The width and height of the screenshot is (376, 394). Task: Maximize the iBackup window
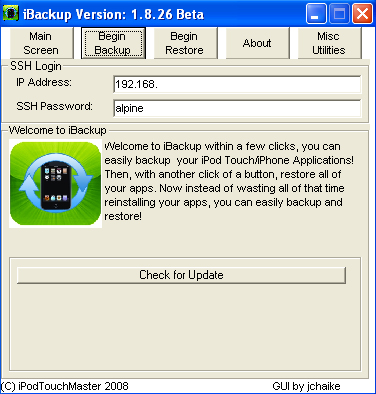[x=339, y=14]
